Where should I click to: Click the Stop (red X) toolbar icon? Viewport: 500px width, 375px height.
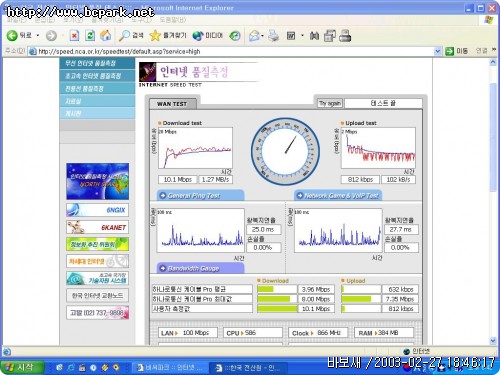74,36
